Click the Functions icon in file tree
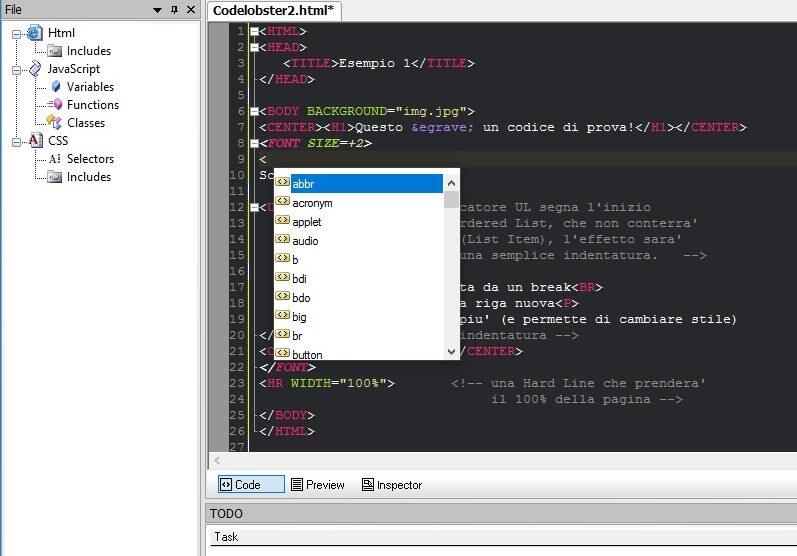 pyautogui.click(x=56, y=105)
